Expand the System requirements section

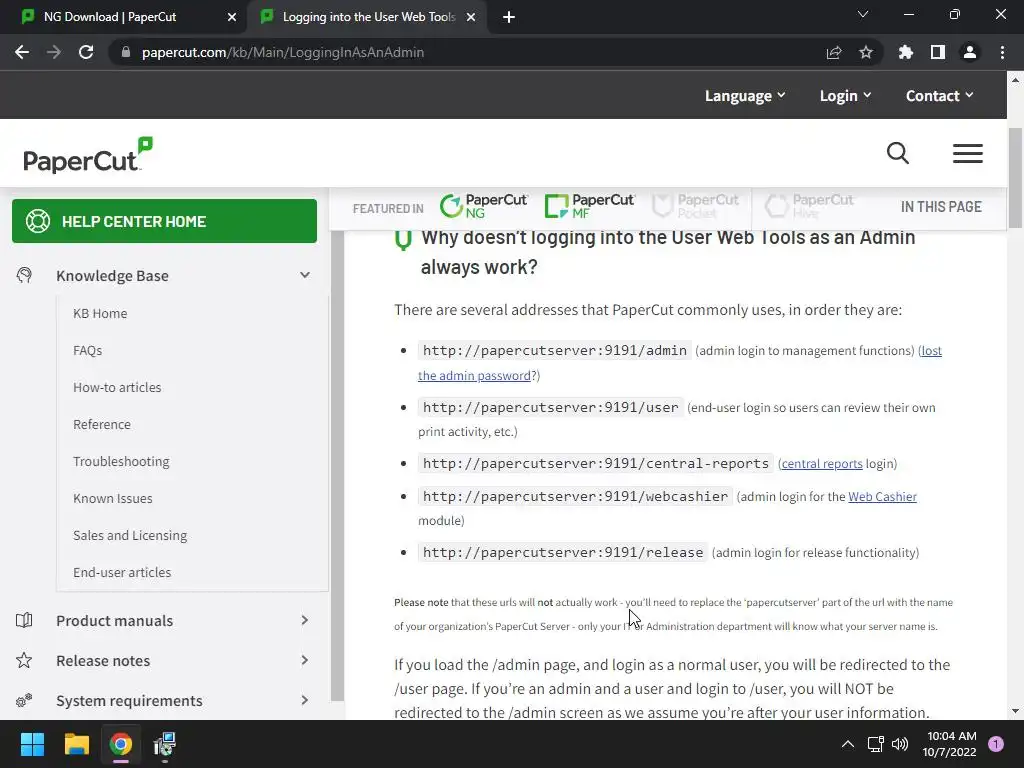coord(305,700)
